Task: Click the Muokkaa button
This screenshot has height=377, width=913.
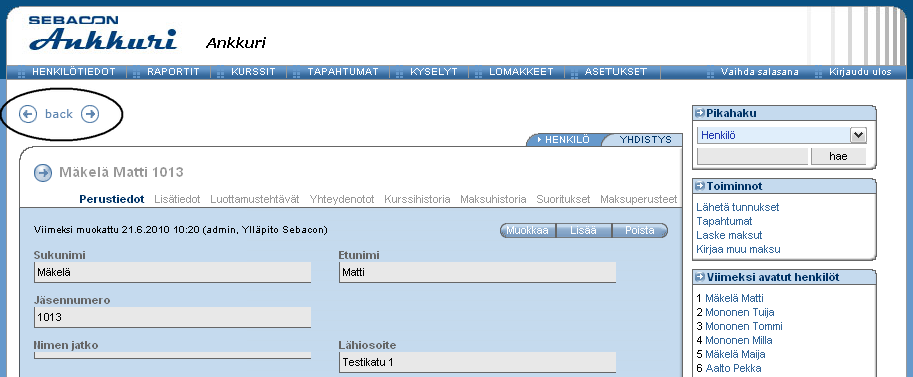Action: point(528,230)
